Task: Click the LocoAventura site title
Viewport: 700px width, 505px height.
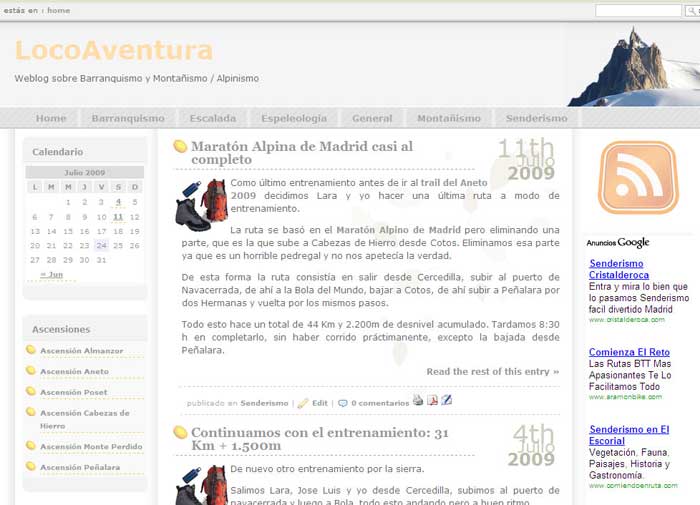Action: coord(114,51)
